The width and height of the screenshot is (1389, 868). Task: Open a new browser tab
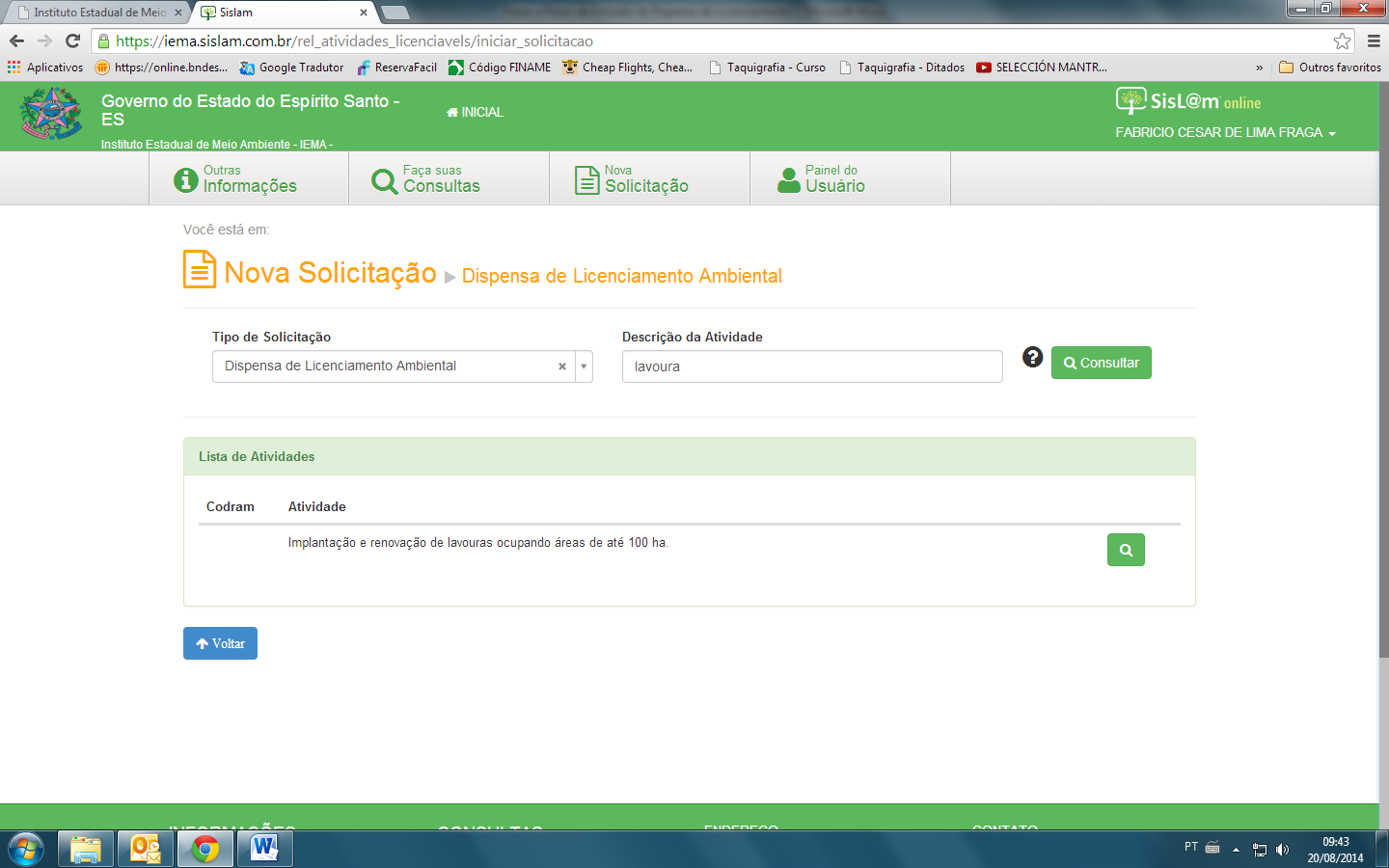point(395,13)
